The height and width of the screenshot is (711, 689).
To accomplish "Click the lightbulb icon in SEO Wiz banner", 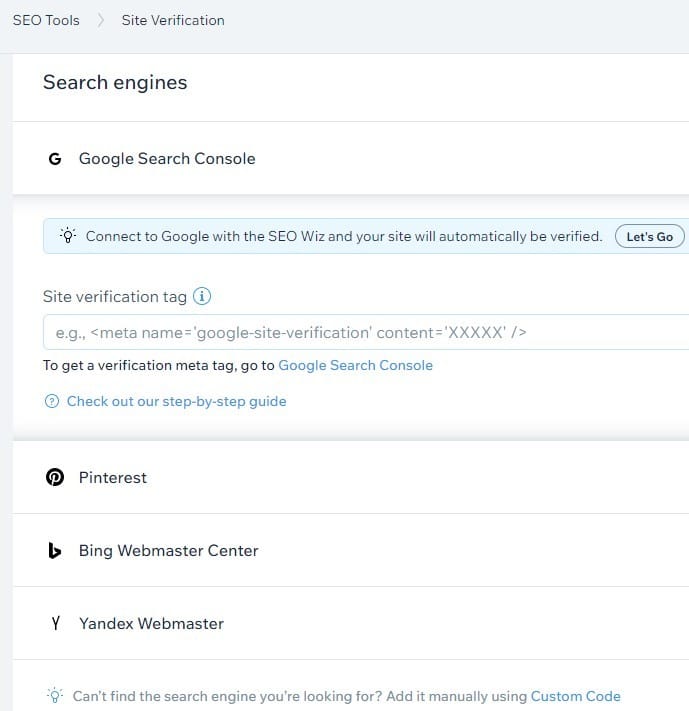I will (x=68, y=236).
